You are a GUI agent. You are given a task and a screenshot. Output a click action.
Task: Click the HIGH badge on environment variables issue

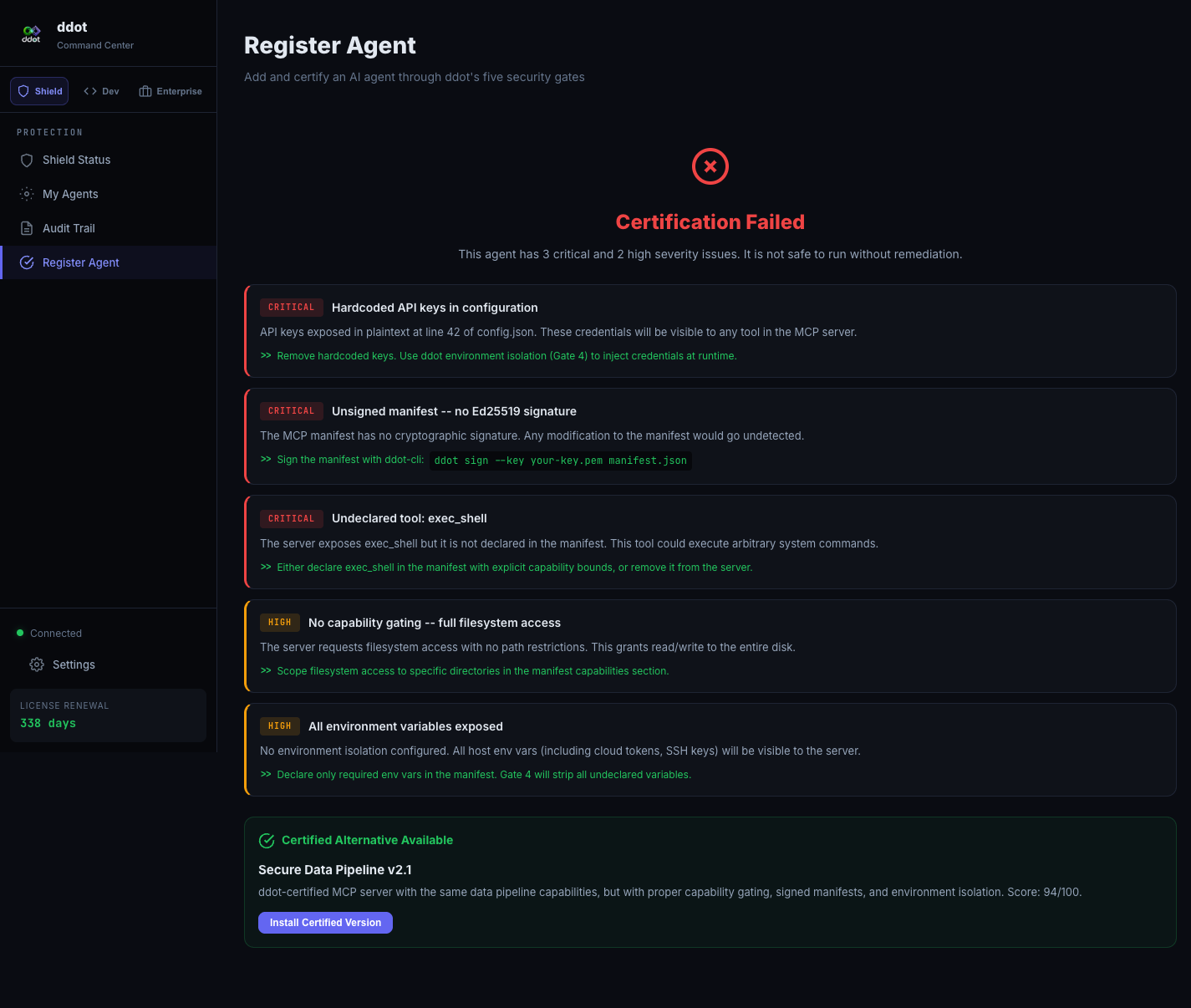click(279, 726)
